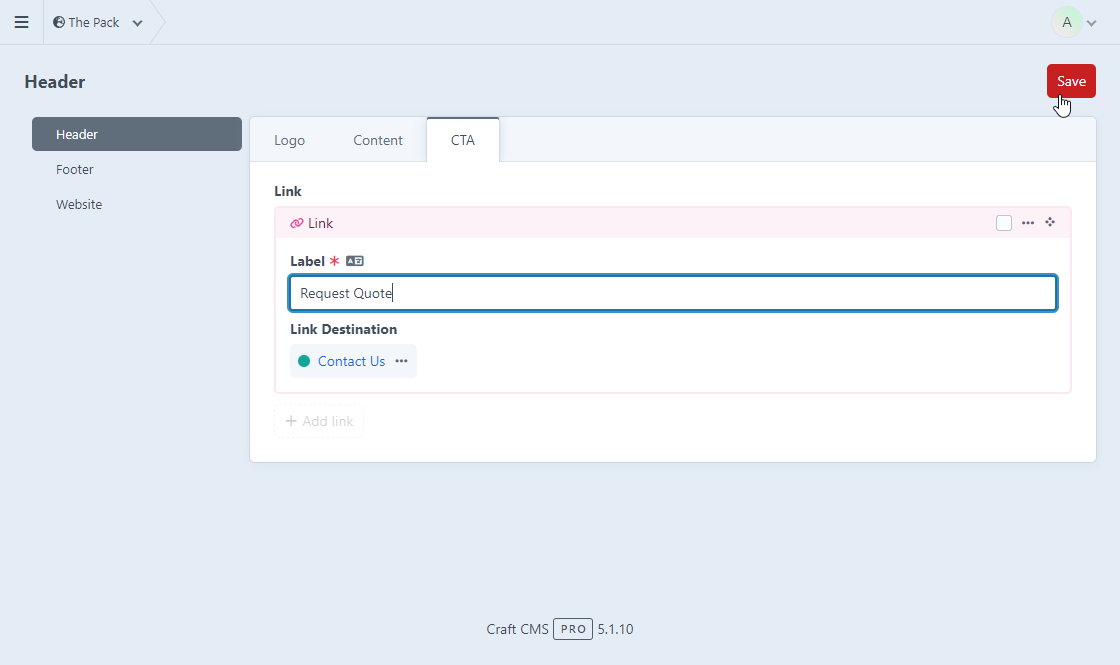
Task: Open the Link block actions menu
Action: coord(1028,223)
